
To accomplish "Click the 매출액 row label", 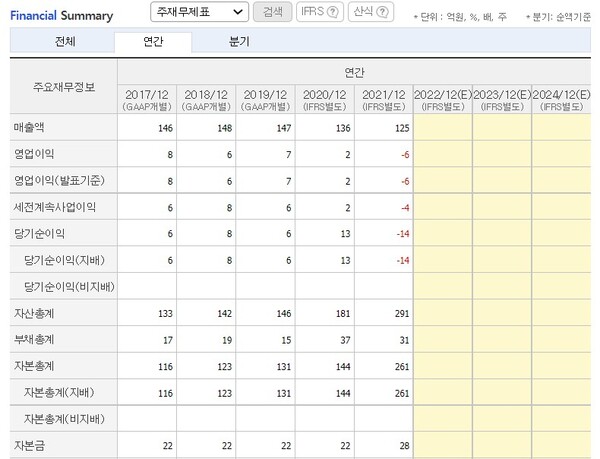I will [x=31, y=129].
